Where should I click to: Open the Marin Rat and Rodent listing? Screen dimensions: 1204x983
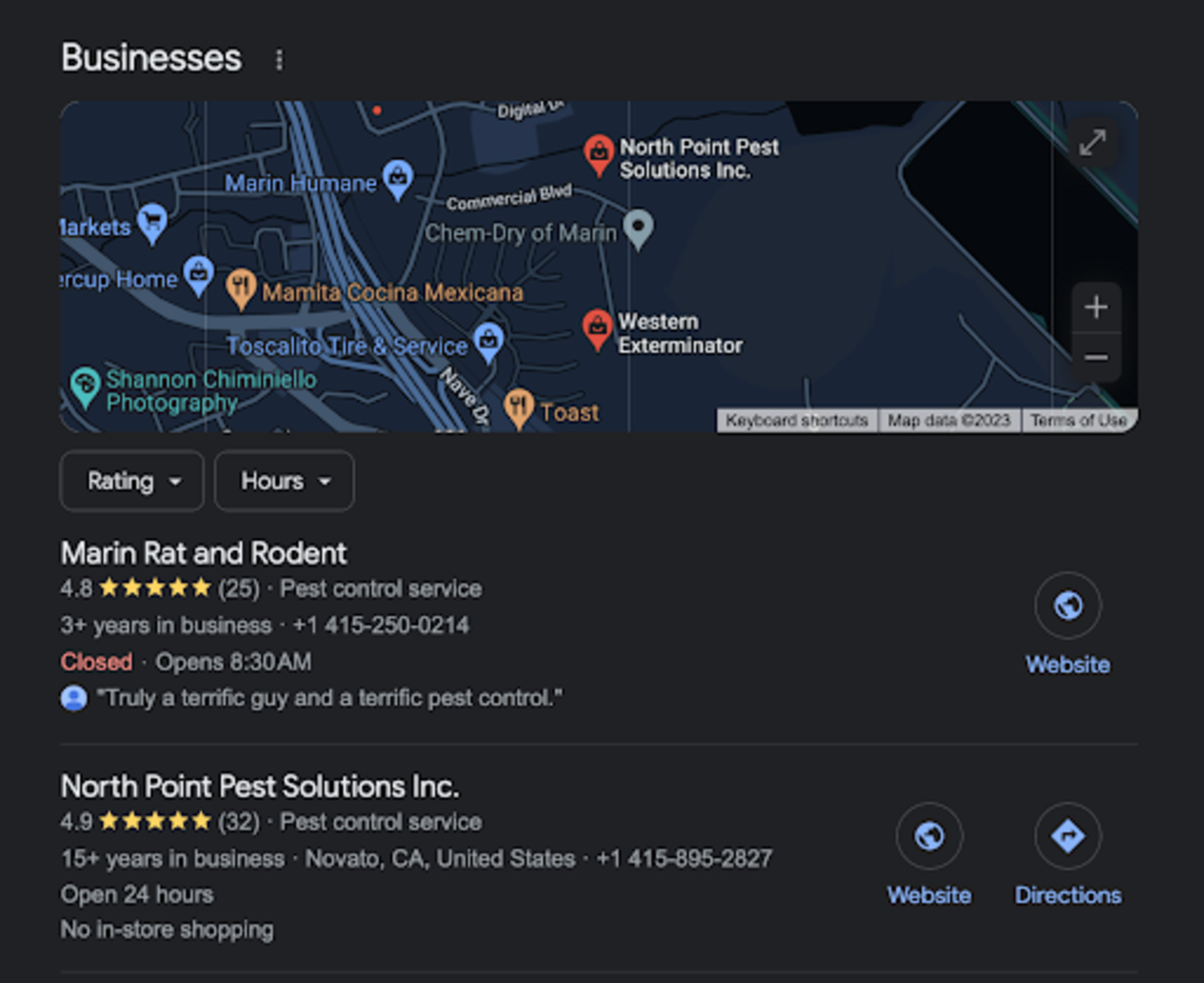pos(203,553)
